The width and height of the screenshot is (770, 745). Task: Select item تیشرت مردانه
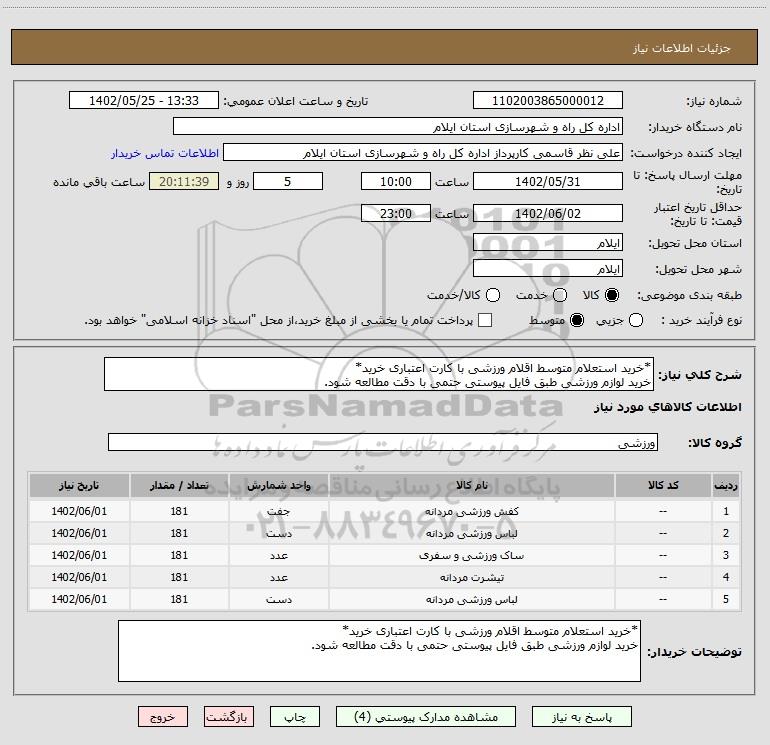coord(471,578)
